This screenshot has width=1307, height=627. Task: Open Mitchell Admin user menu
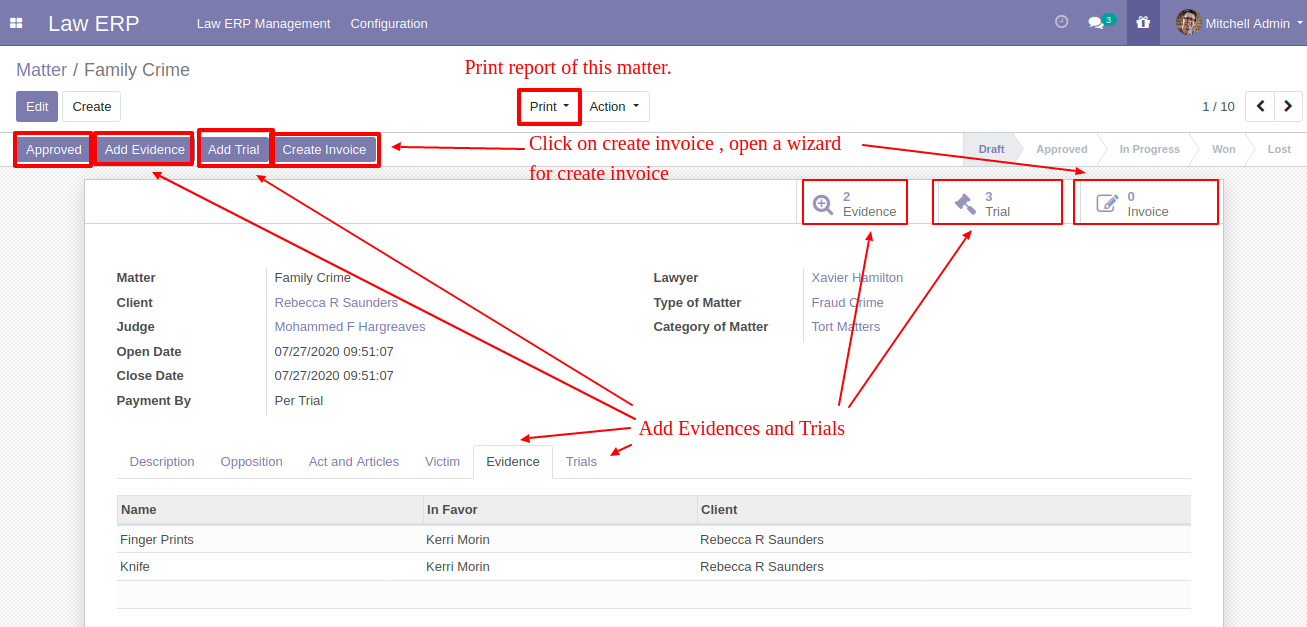point(1238,23)
